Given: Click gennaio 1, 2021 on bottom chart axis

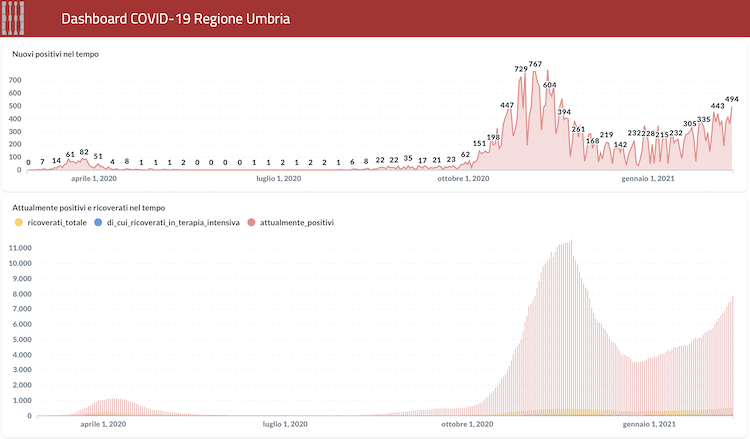Looking at the screenshot, I should (647, 425).
